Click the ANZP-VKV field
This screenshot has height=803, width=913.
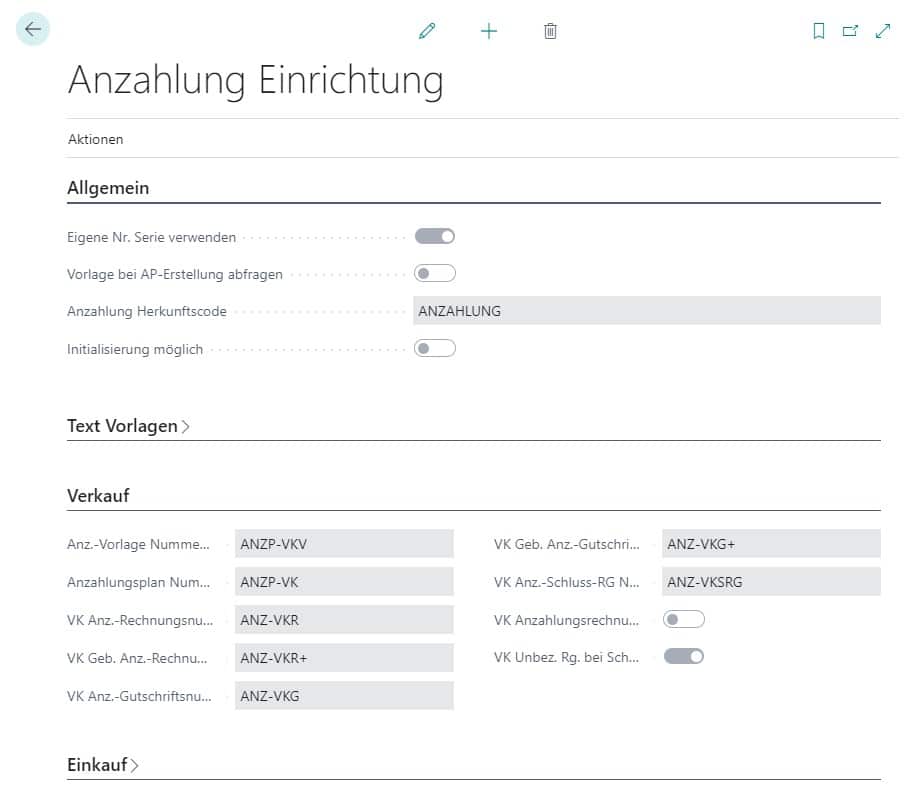pos(344,544)
